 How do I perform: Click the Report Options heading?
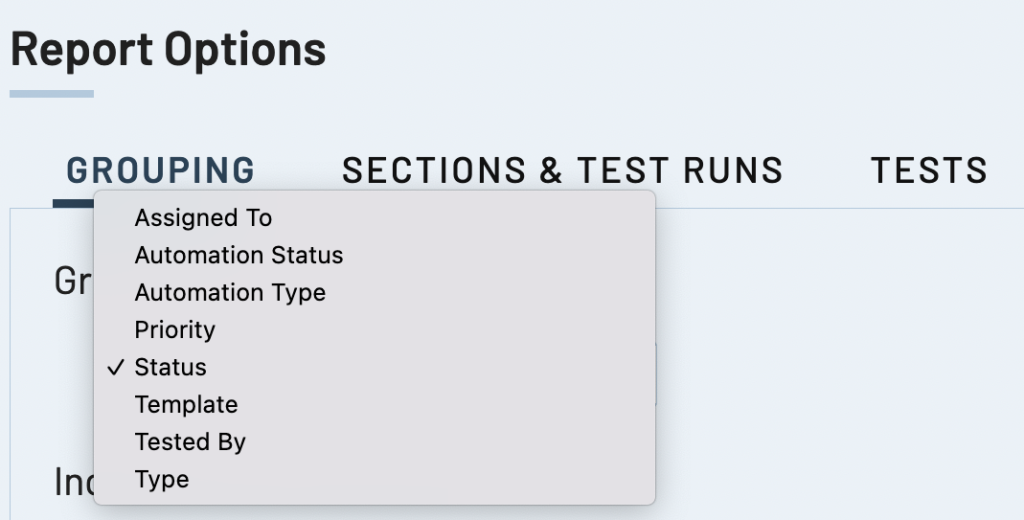[168, 49]
